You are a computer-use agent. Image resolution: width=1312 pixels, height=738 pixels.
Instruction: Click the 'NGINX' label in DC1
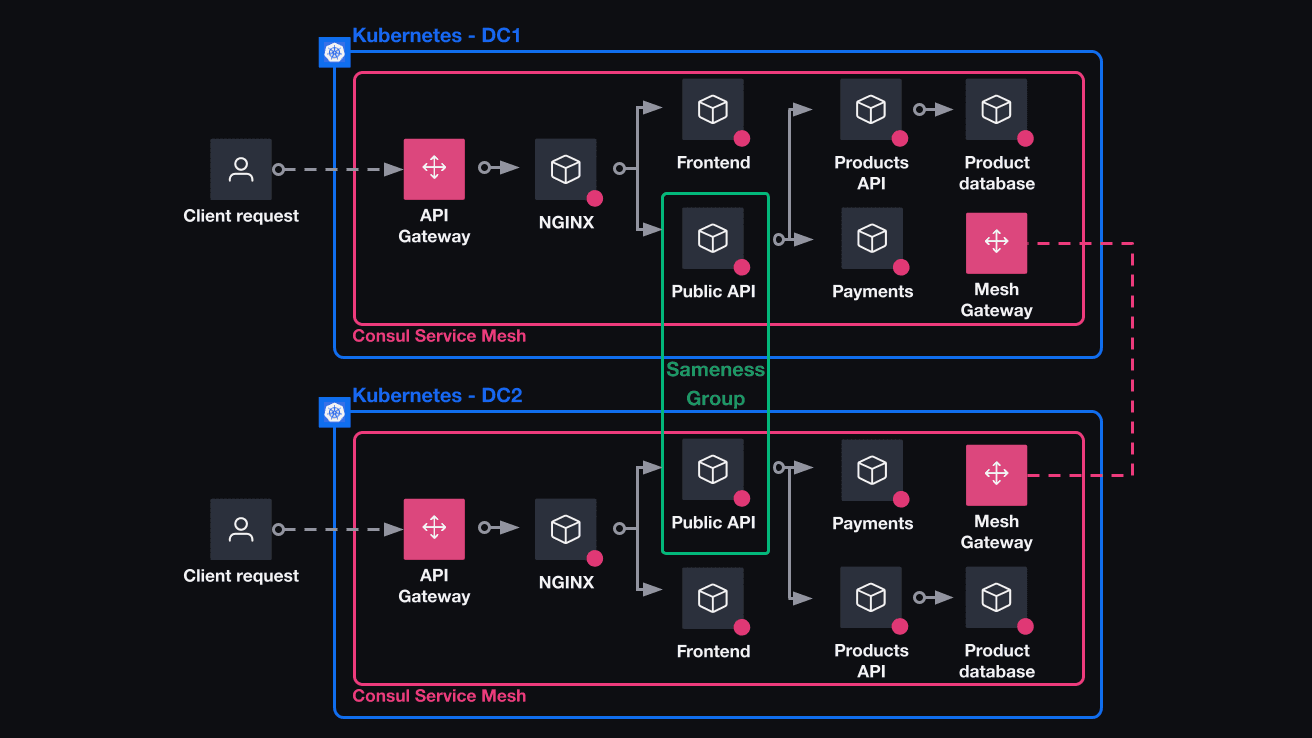[566, 223]
